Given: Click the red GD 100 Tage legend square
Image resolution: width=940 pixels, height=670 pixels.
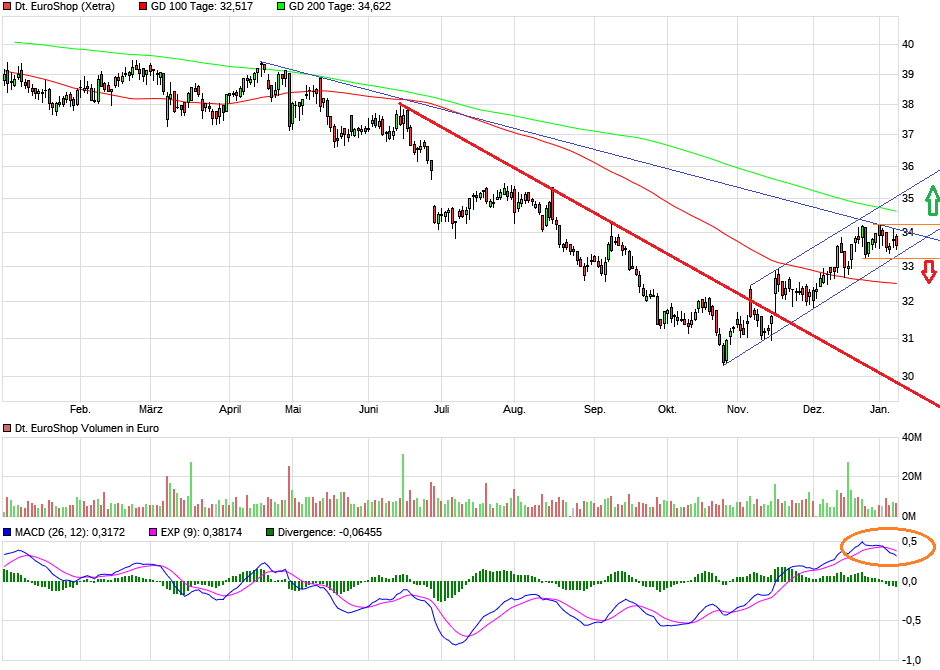Looking at the screenshot, I should point(141,7).
